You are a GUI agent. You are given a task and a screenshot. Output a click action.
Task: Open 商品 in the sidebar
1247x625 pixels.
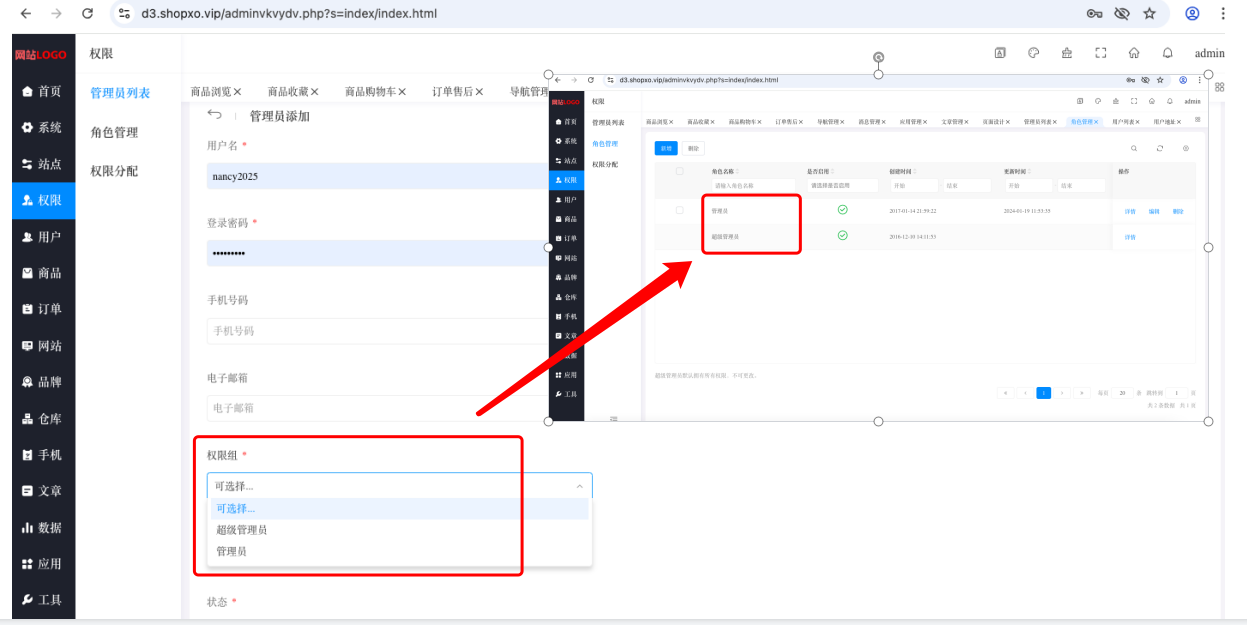tap(42, 273)
